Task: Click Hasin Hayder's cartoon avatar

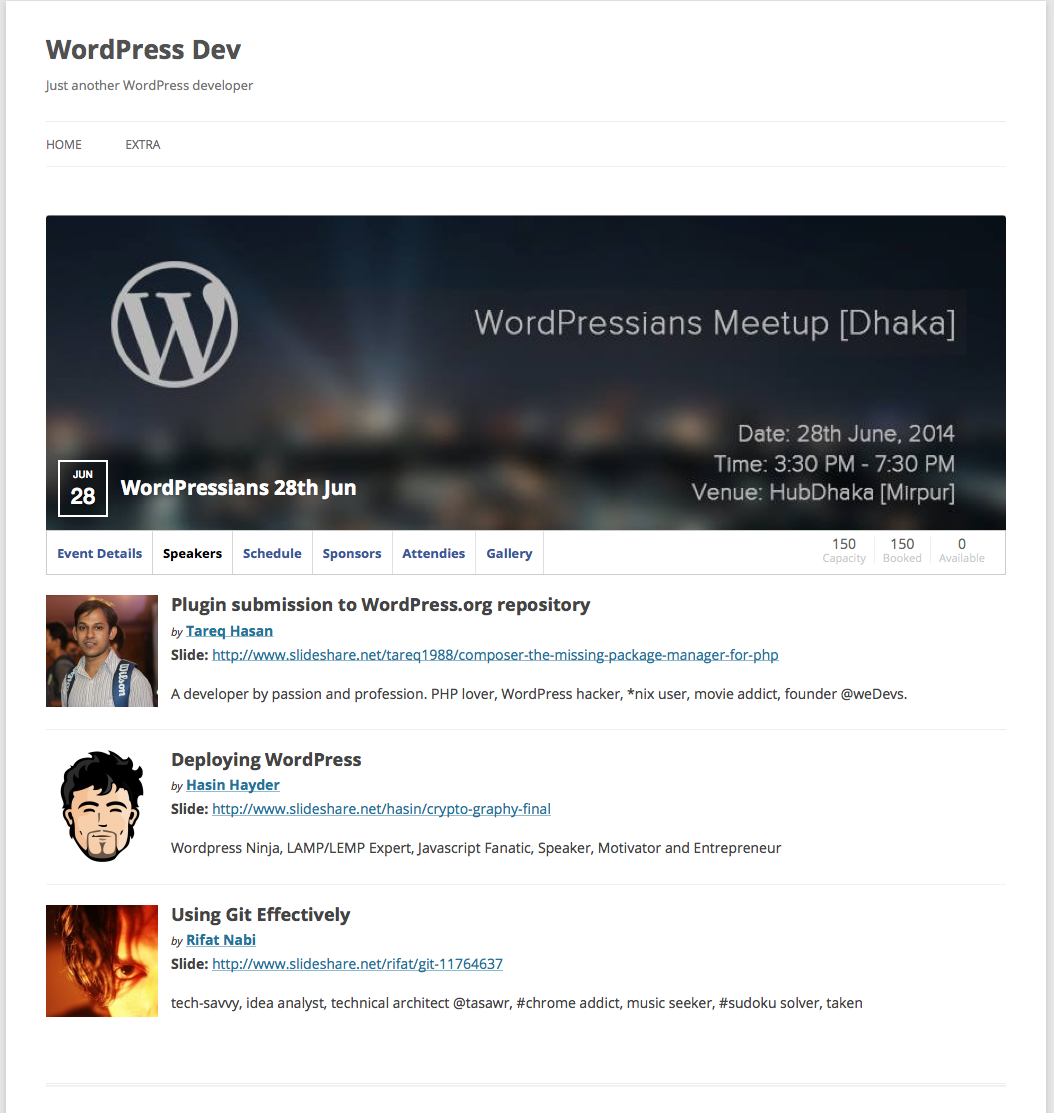Action: click(x=102, y=806)
